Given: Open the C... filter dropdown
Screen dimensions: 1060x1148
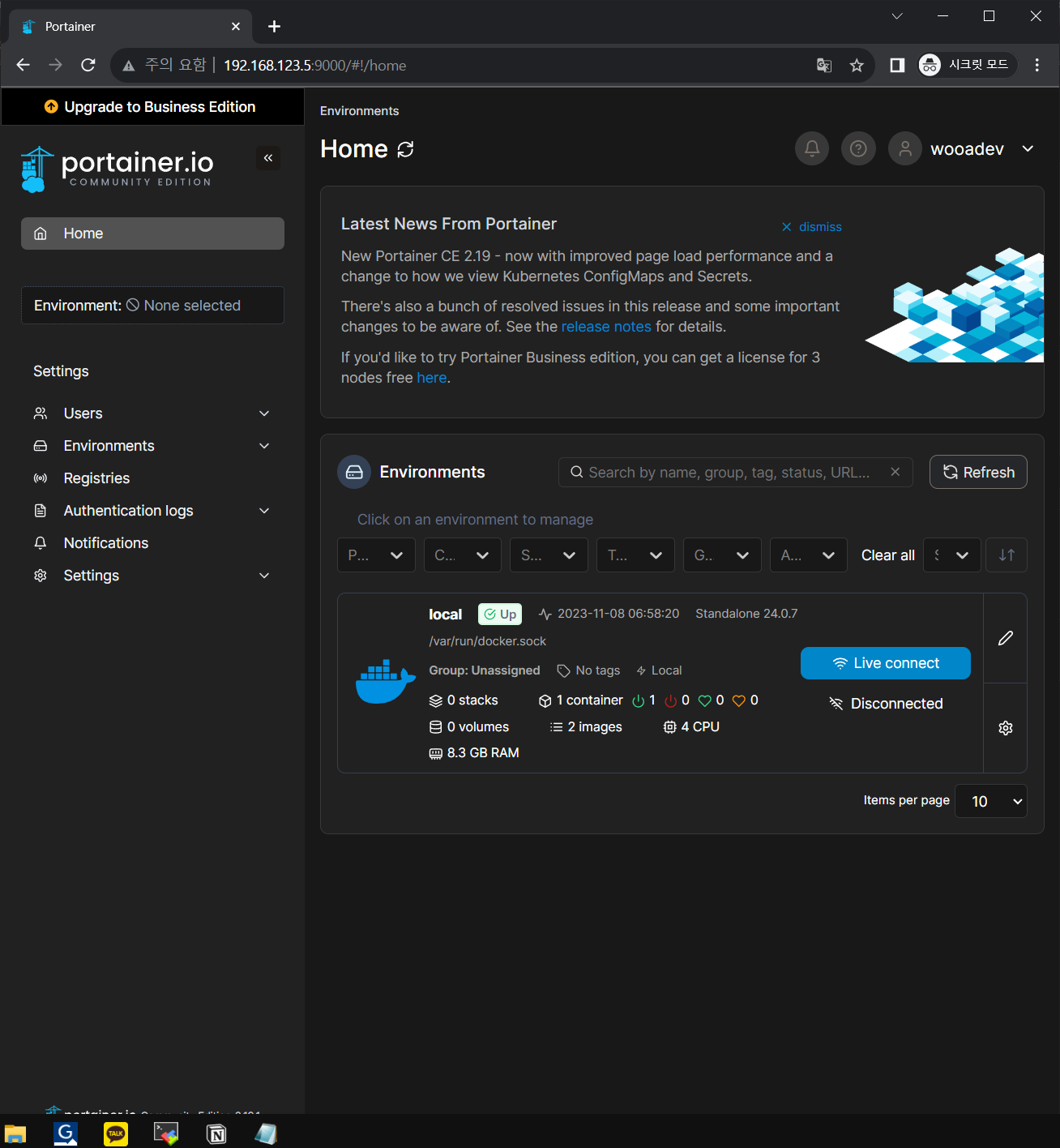Looking at the screenshot, I should pyautogui.click(x=463, y=555).
